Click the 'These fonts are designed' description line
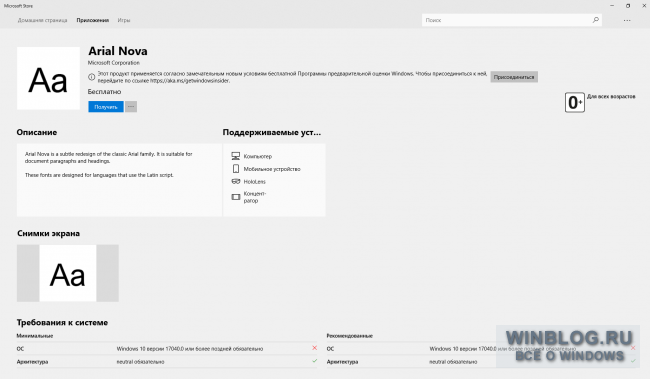Screen dimensions: 650x379 (x=99, y=175)
